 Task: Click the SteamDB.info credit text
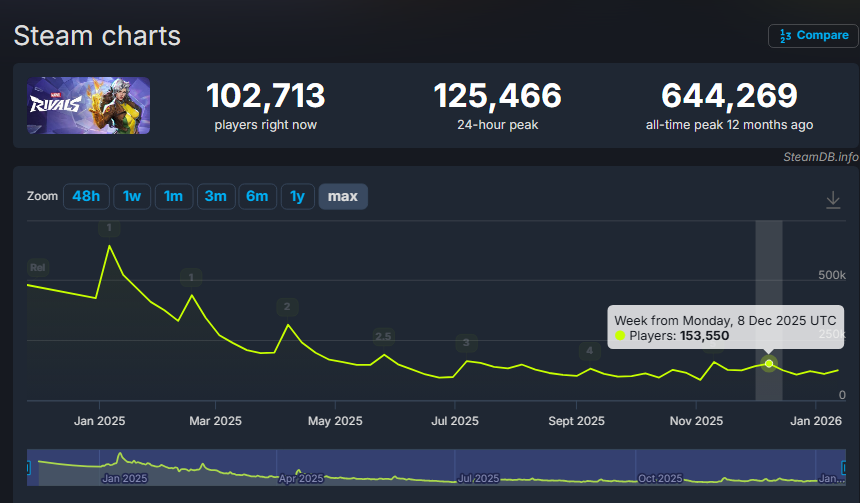click(x=821, y=157)
